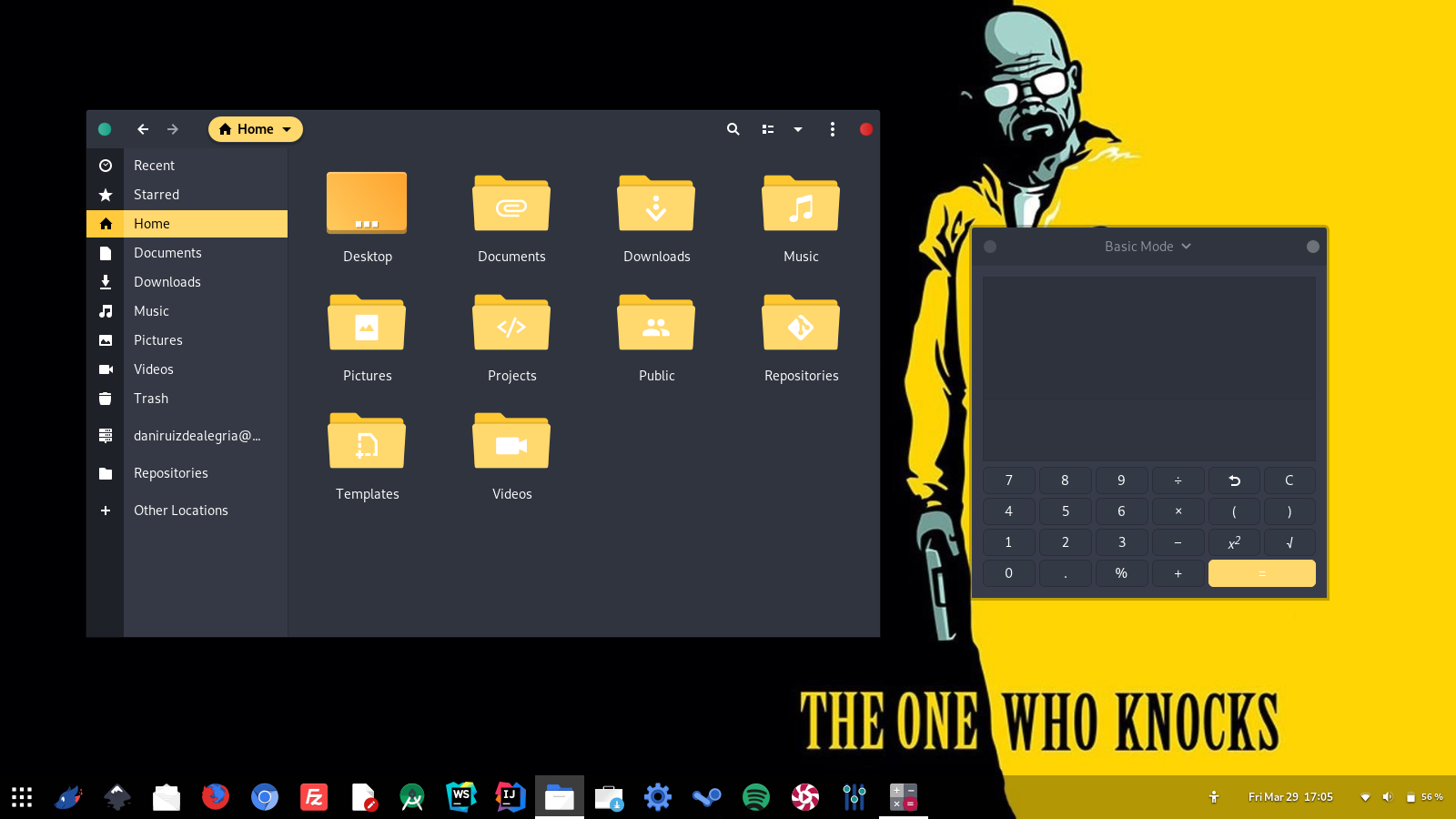This screenshot has height=819, width=1456.
Task: Click the calculator 7 button
Action: coord(1009,480)
